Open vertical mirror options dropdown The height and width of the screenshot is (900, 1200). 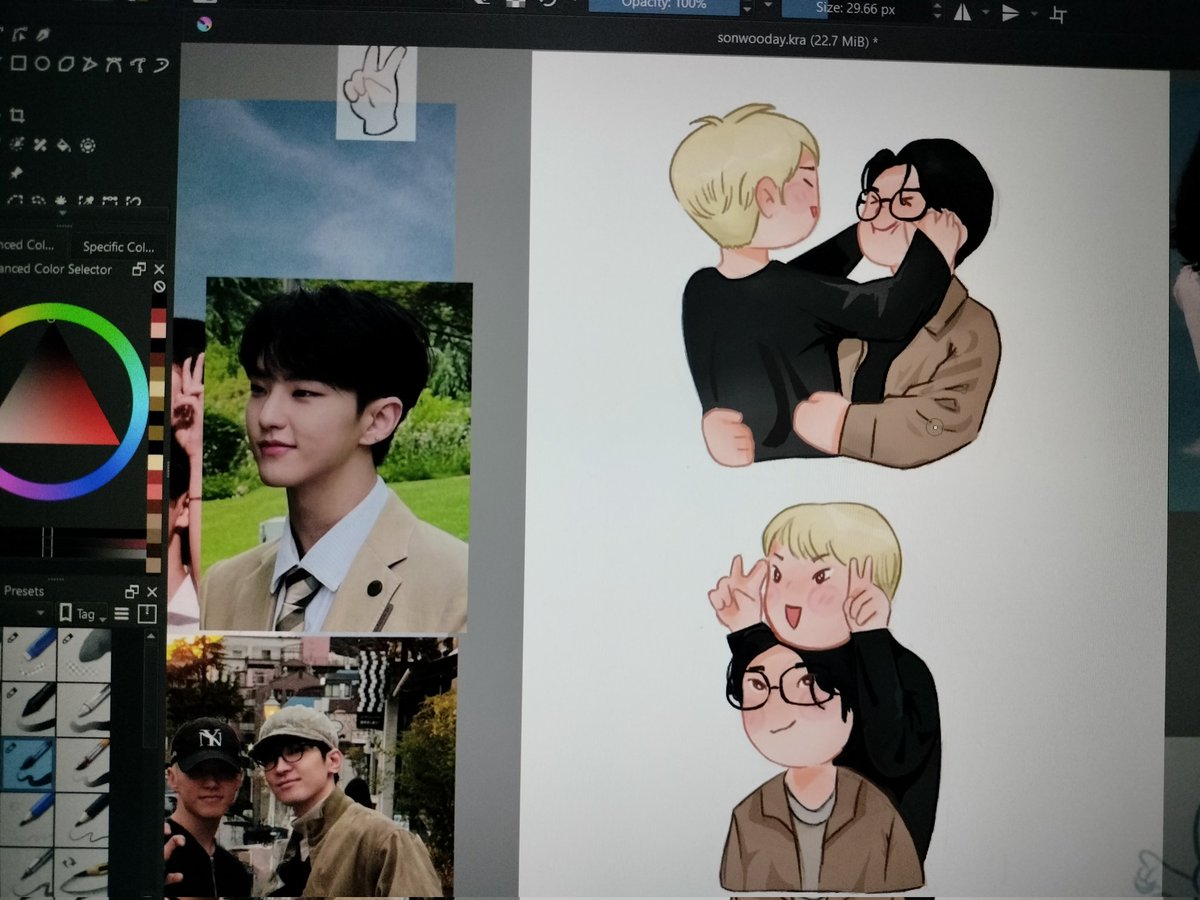[1033, 13]
